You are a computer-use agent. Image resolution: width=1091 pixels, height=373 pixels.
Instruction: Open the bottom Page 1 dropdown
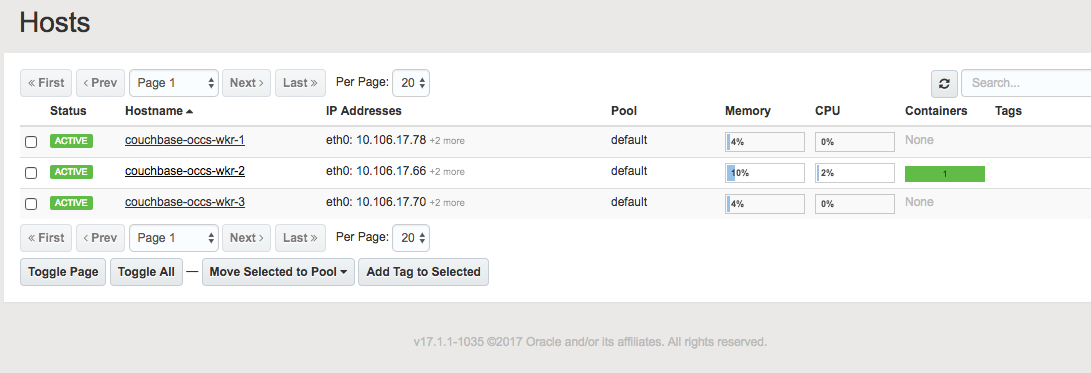pyautogui.click(x=174, y=238)
